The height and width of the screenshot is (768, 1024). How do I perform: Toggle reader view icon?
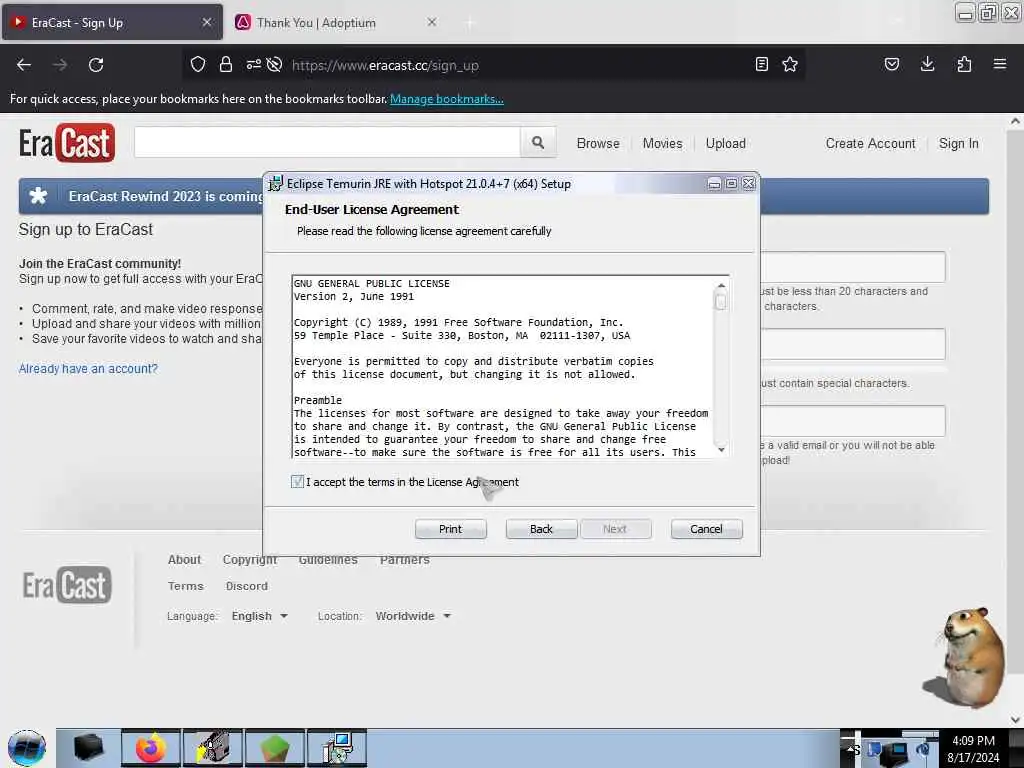coord(761,64)
